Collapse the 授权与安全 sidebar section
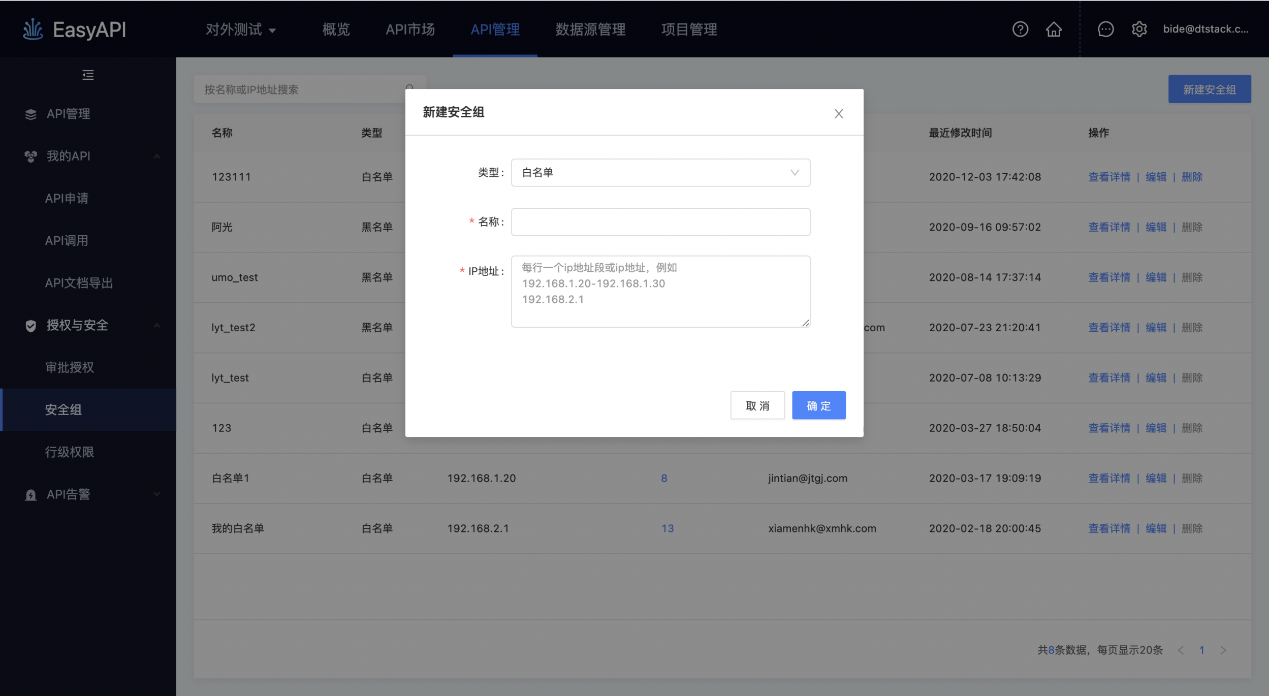This screenshot has width=1269, height=696. (x=157, y=325)
